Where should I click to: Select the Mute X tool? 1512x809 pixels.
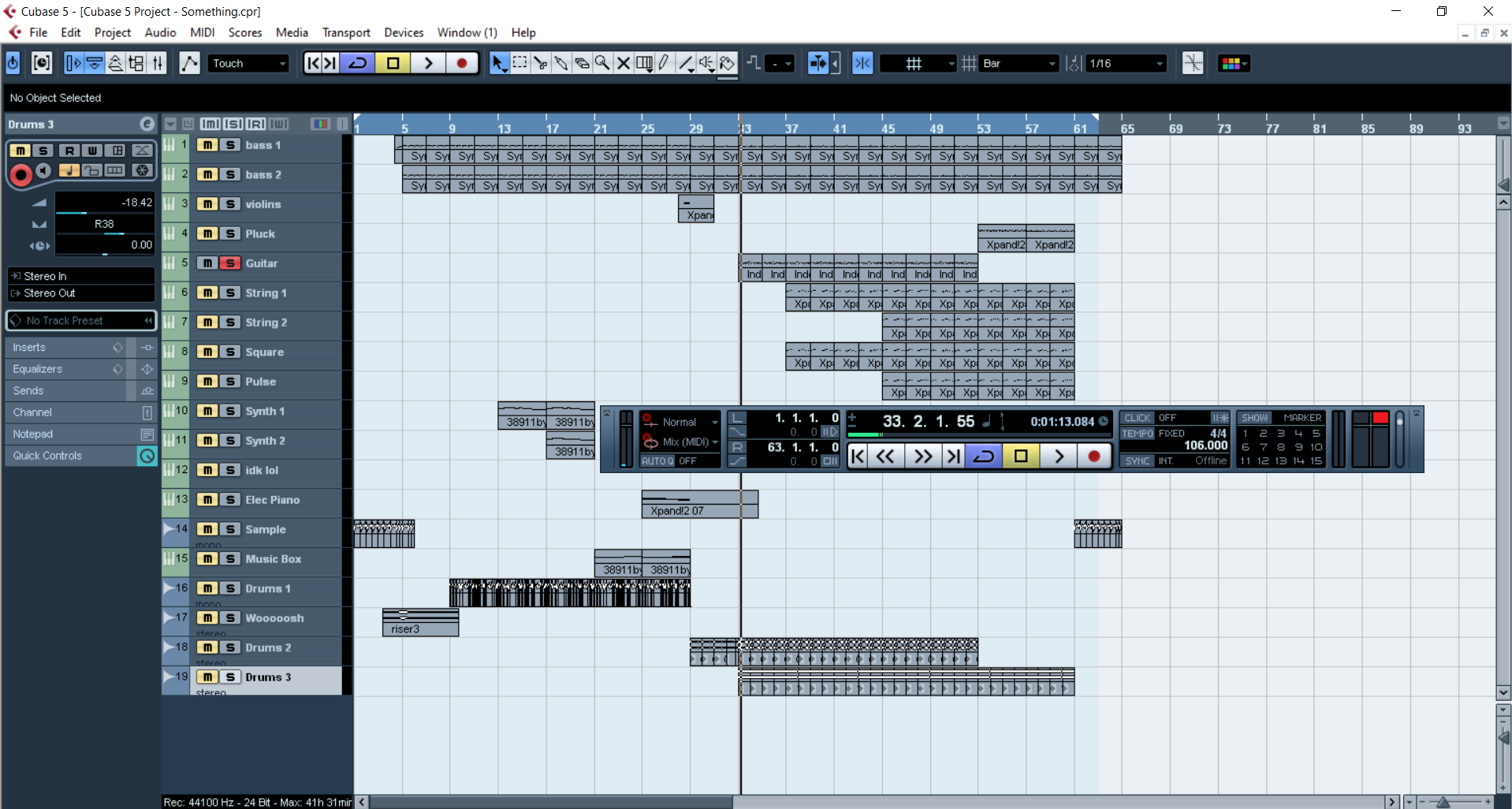point(623,63)
